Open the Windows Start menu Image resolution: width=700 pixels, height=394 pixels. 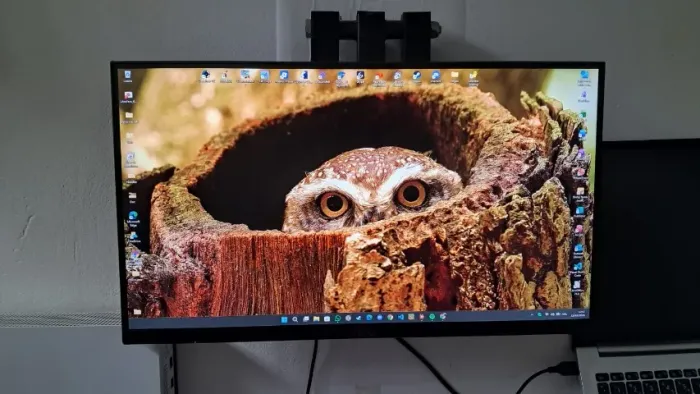point(284,319)
